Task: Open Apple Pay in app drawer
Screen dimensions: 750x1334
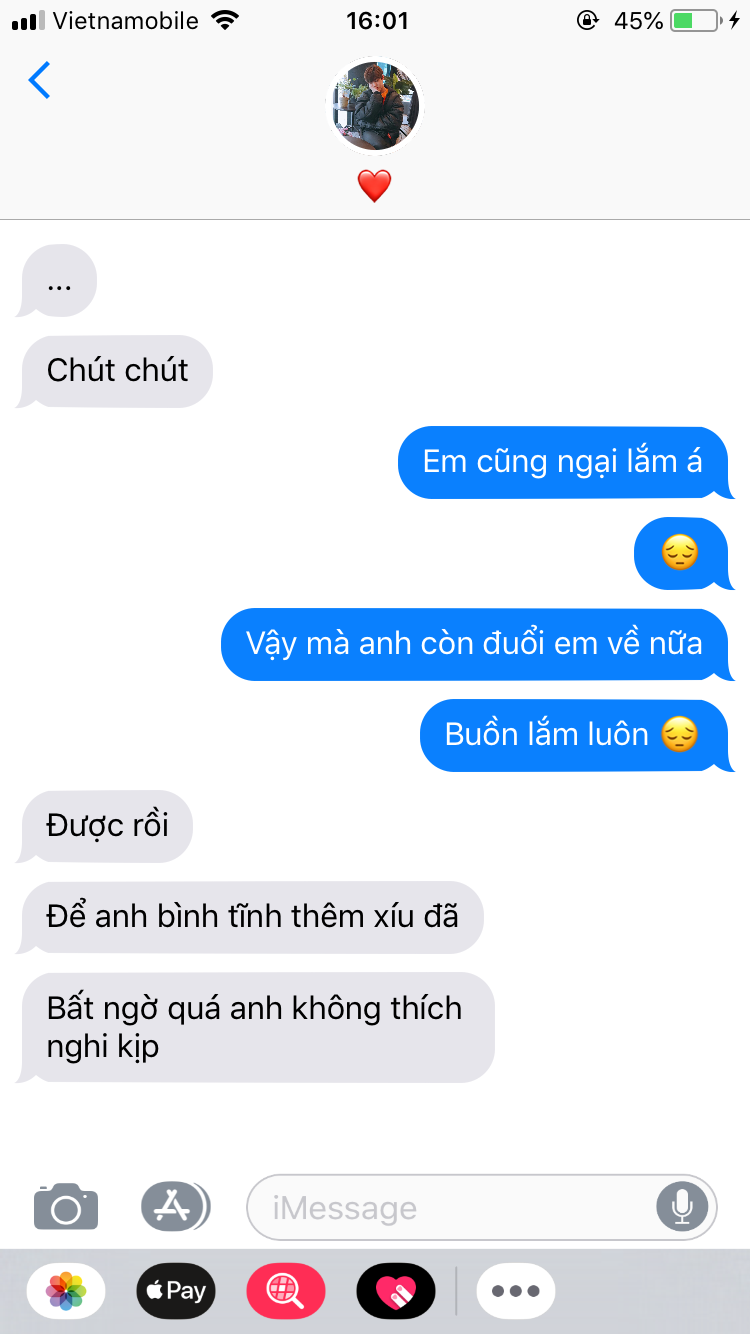Action: [x=176, y=1291]
